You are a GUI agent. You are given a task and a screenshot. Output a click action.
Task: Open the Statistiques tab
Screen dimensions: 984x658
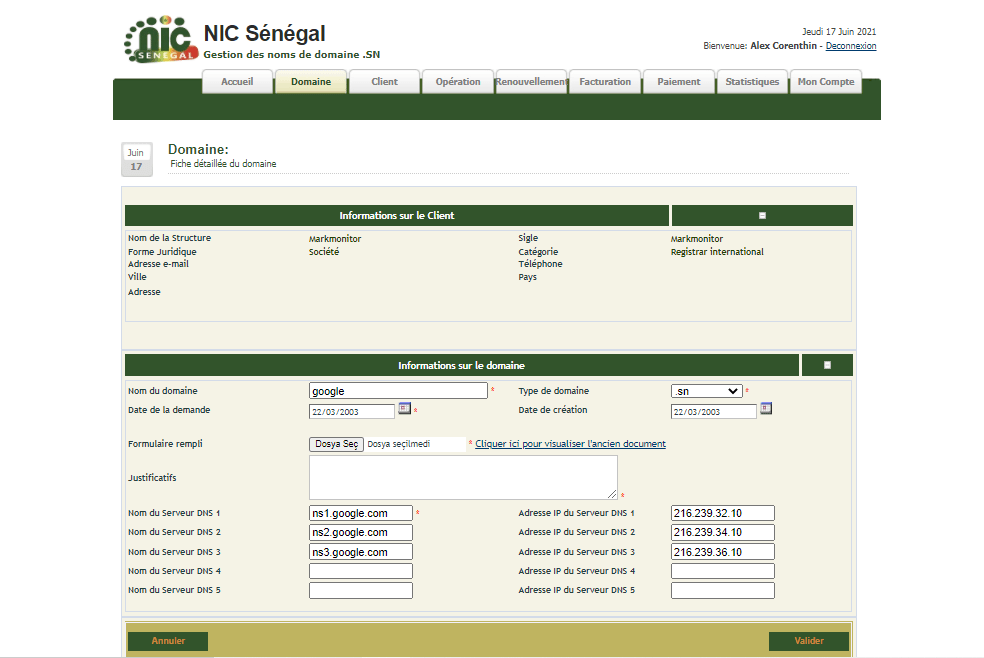click(752, 82)
